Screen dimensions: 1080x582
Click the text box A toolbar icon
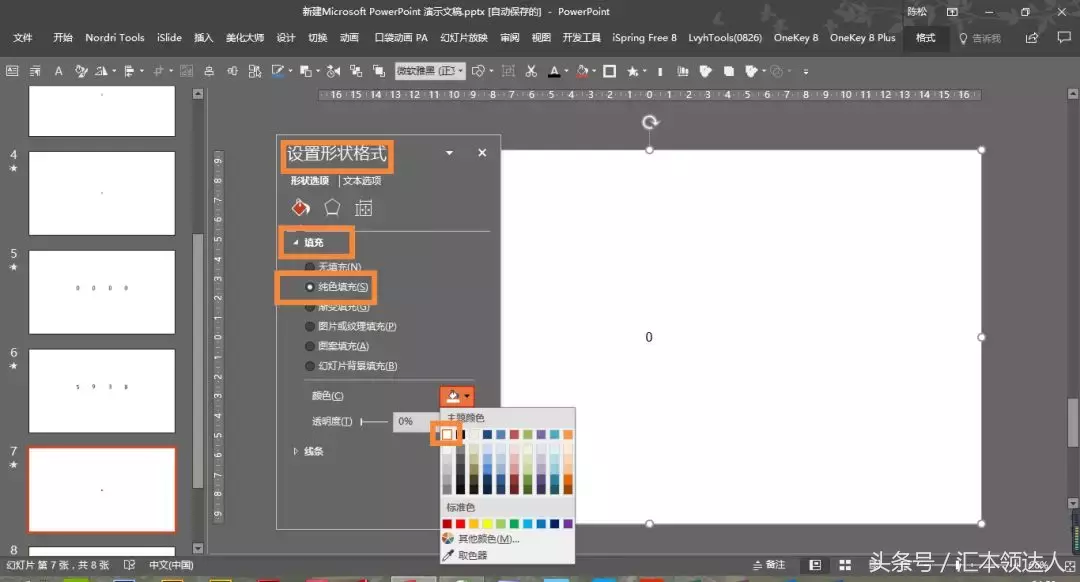click(x=59, y=71)
